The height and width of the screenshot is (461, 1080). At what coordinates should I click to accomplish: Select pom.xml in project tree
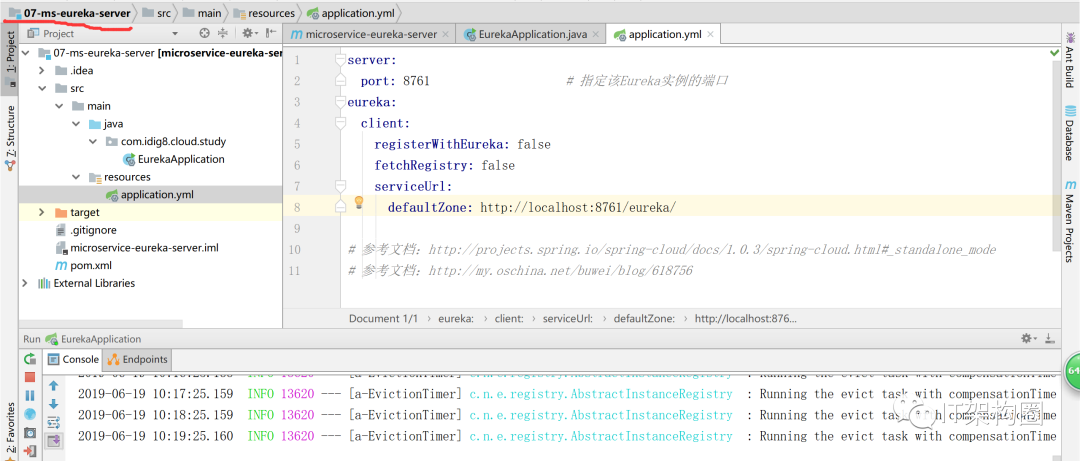pos(83,265)
